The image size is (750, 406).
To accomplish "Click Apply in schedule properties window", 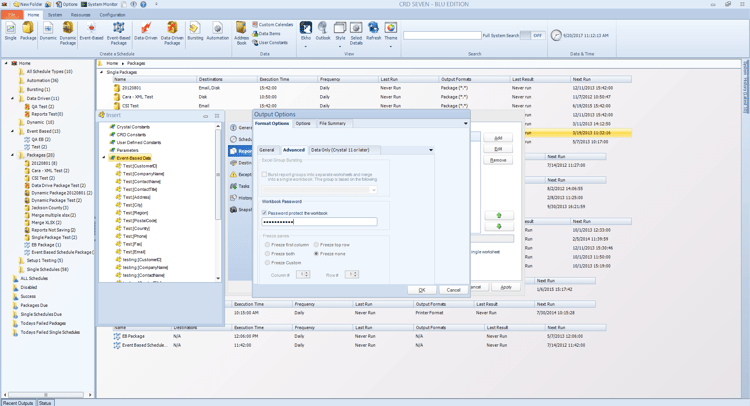I will [x=506, y=287].
